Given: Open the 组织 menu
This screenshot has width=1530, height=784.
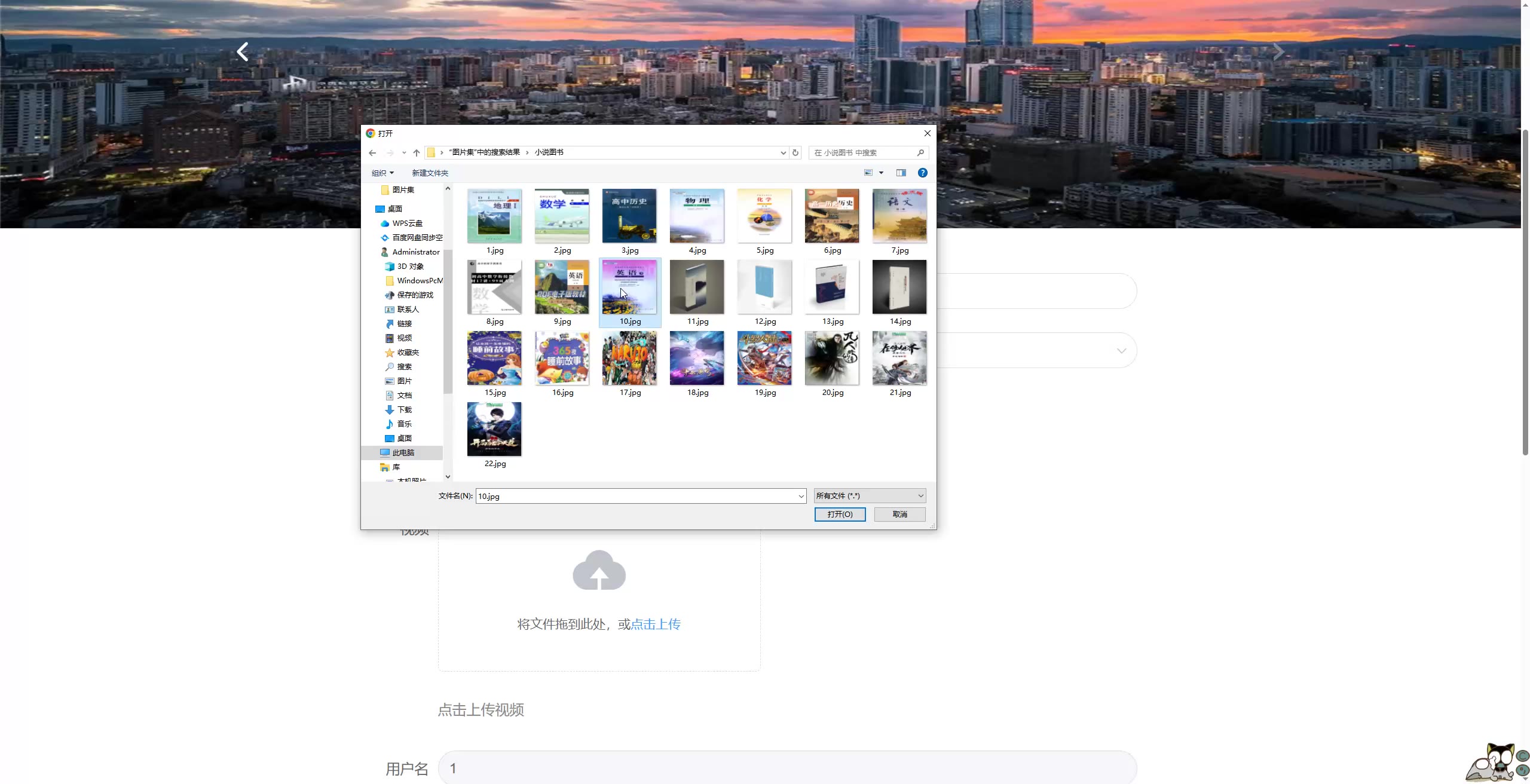Looking at the screenshot, I should coord(382,173).
